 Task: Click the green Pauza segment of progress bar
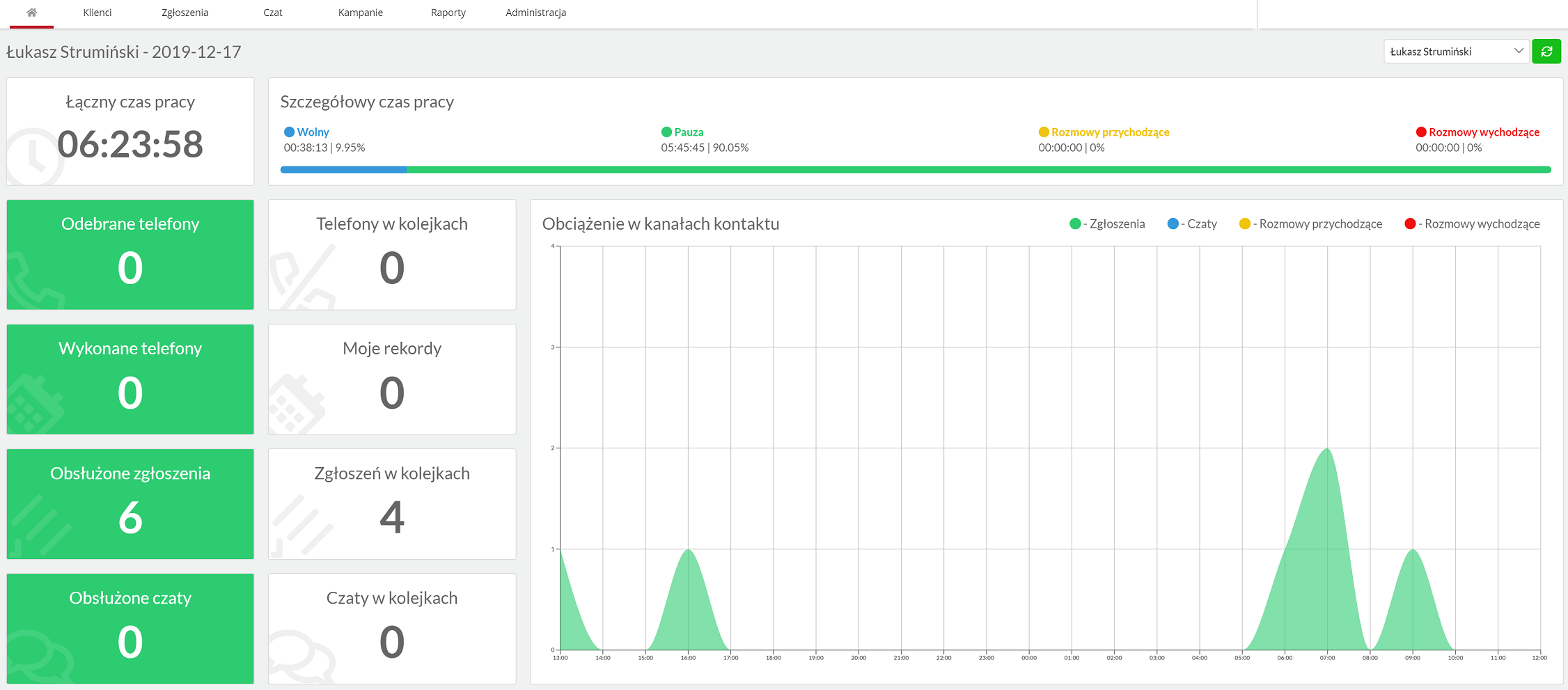click(x=978, y=170)
